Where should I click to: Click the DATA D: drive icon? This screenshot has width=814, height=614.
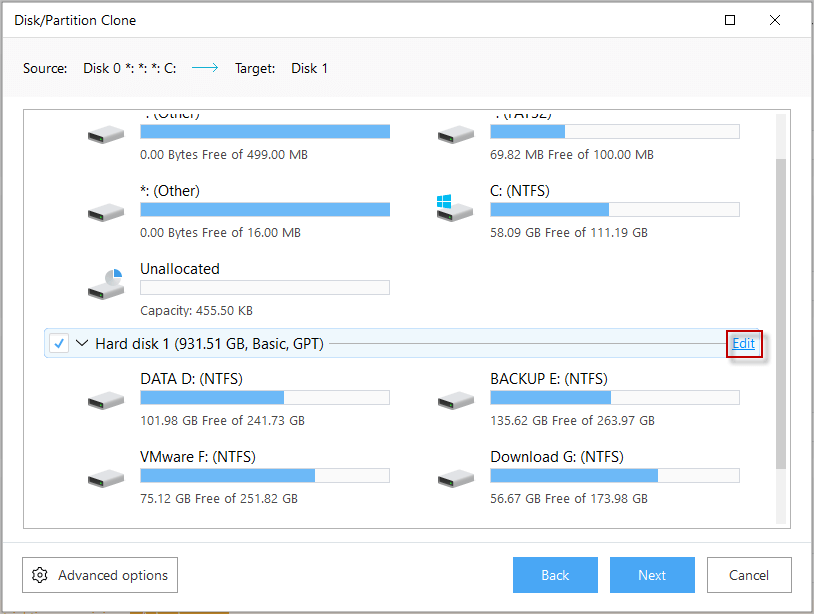105,398
